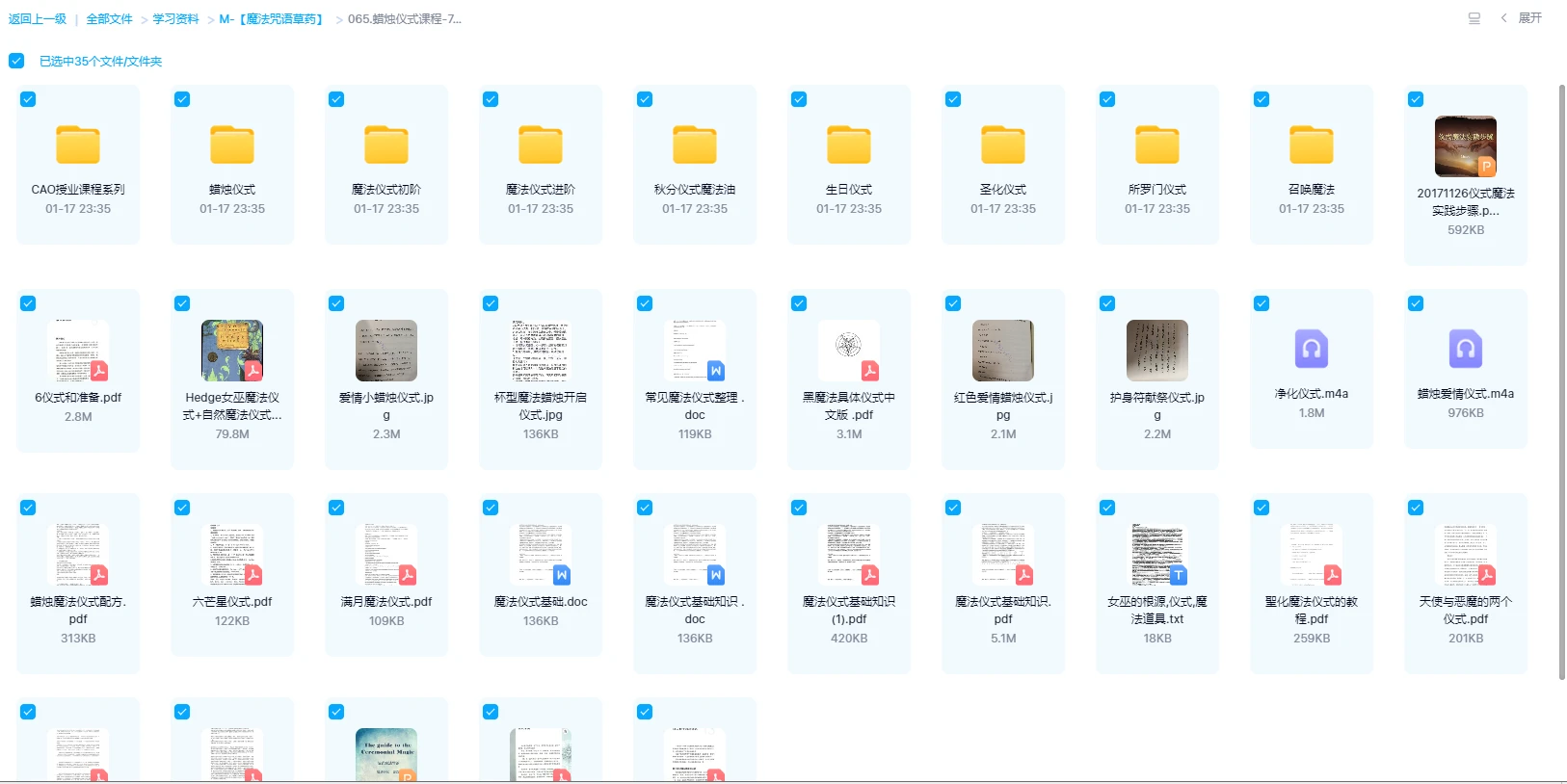Uncheck the 蜡烛仪式 folder checkbox
1567x784 pixels.
182,99
